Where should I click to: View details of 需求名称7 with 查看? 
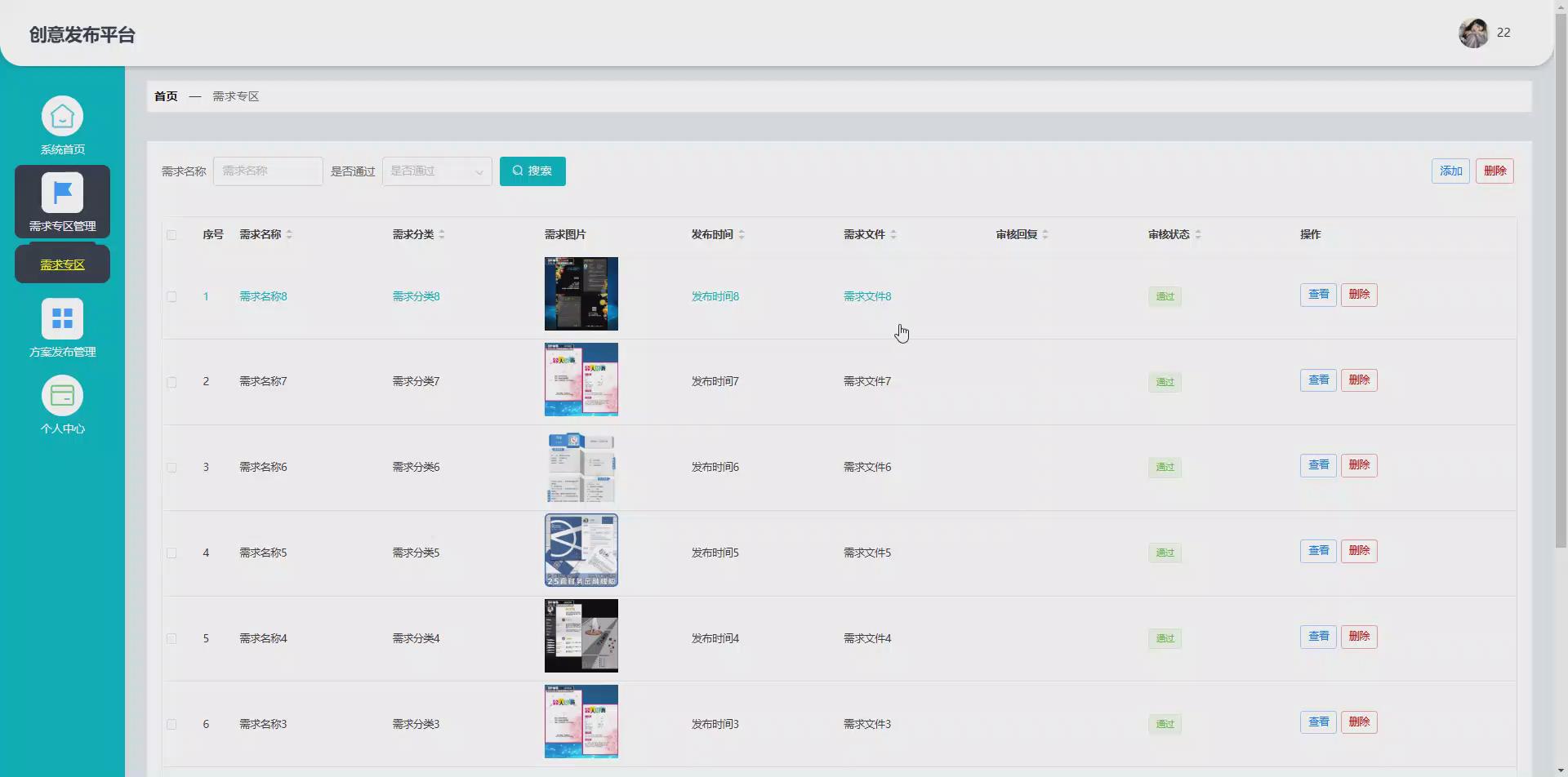click(x=1318, y=380)
